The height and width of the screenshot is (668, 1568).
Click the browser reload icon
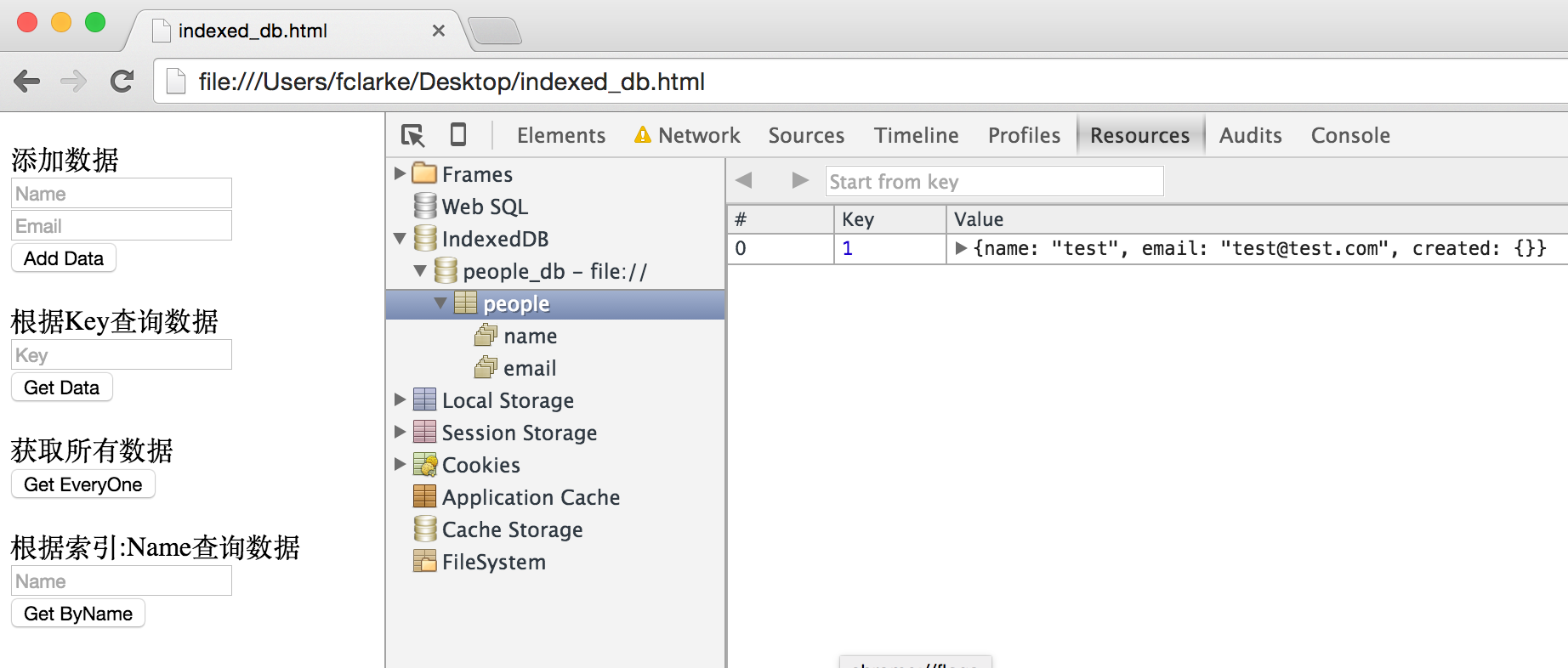click(122, 82)
